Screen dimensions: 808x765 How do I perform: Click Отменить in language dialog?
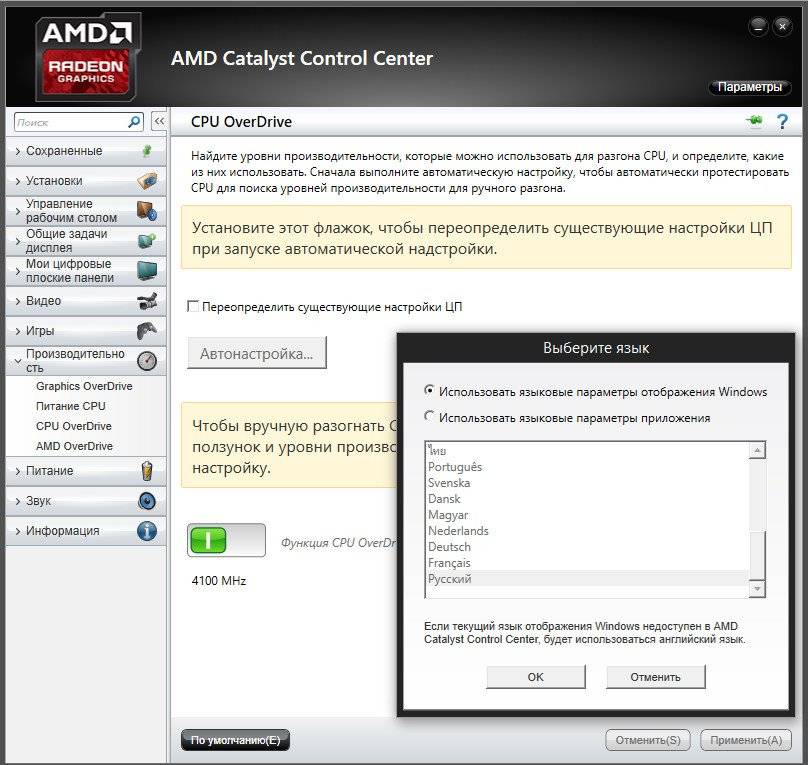655,677
